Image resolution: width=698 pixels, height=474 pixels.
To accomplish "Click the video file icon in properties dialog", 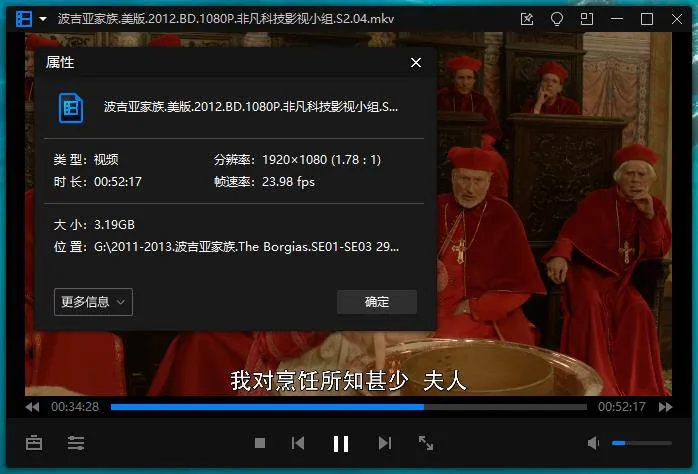I will [71, 107].
